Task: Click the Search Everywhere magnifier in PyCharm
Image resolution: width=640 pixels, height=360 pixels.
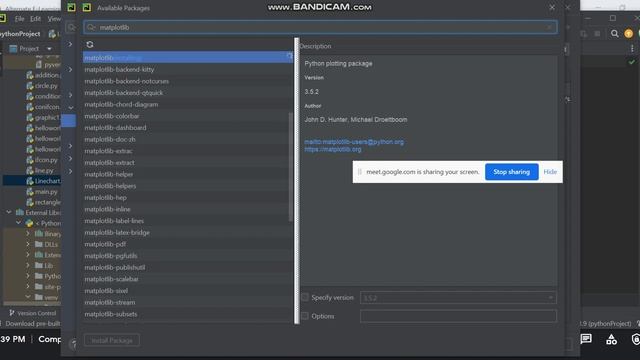Action: click(615, 34)
